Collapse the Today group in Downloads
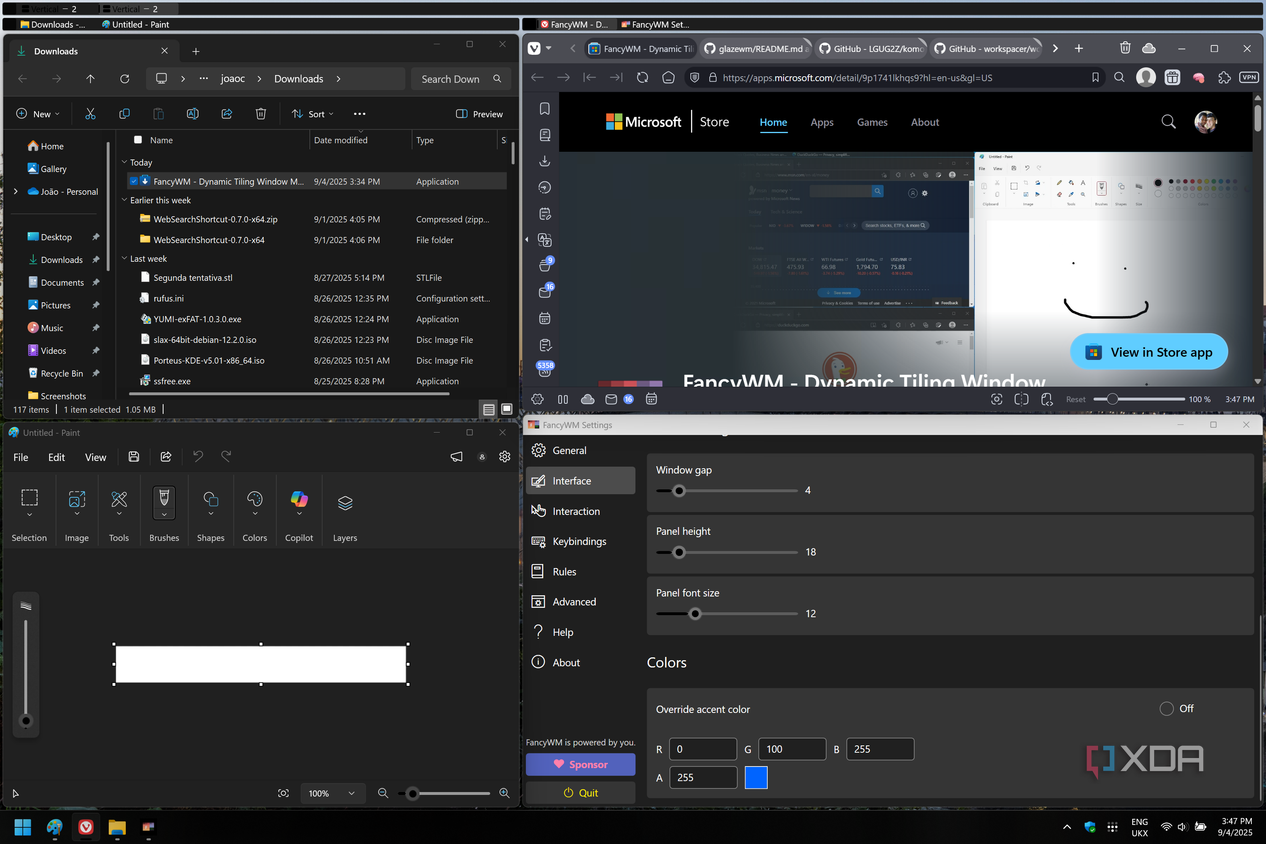Screen dimensions: 1266x844 (124, 162)
